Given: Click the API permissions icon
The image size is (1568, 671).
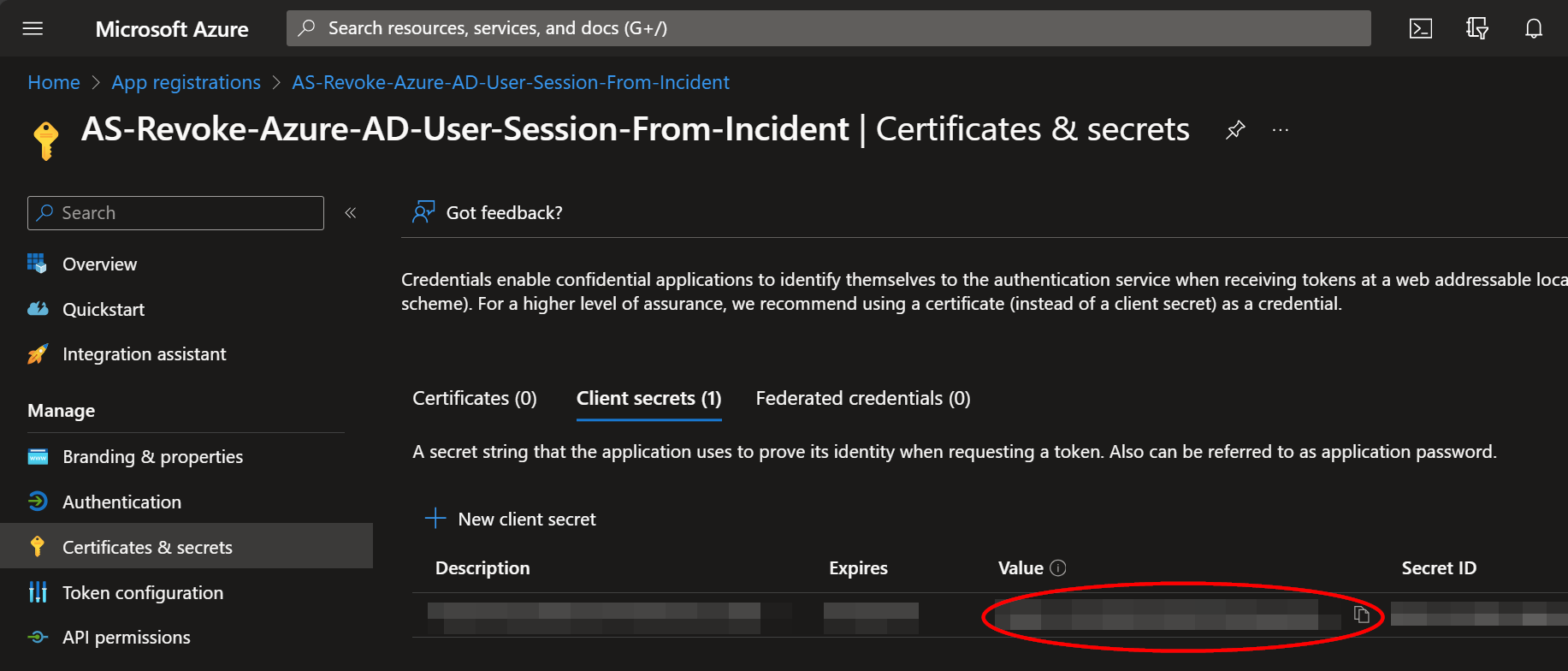Looking at the screenshot, I should point(38,637).
